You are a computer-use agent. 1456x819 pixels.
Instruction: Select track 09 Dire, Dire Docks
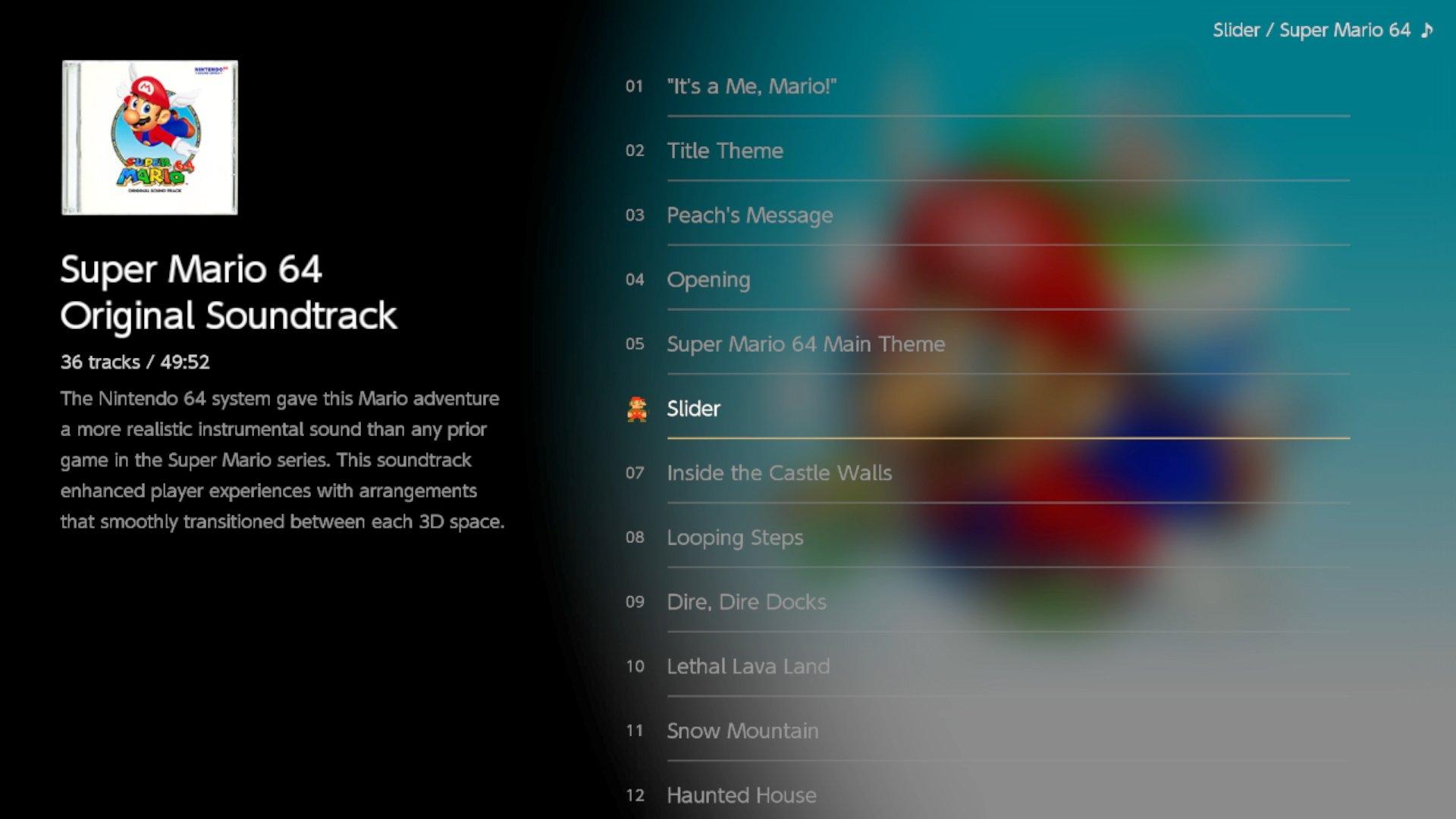pos(745,601)
